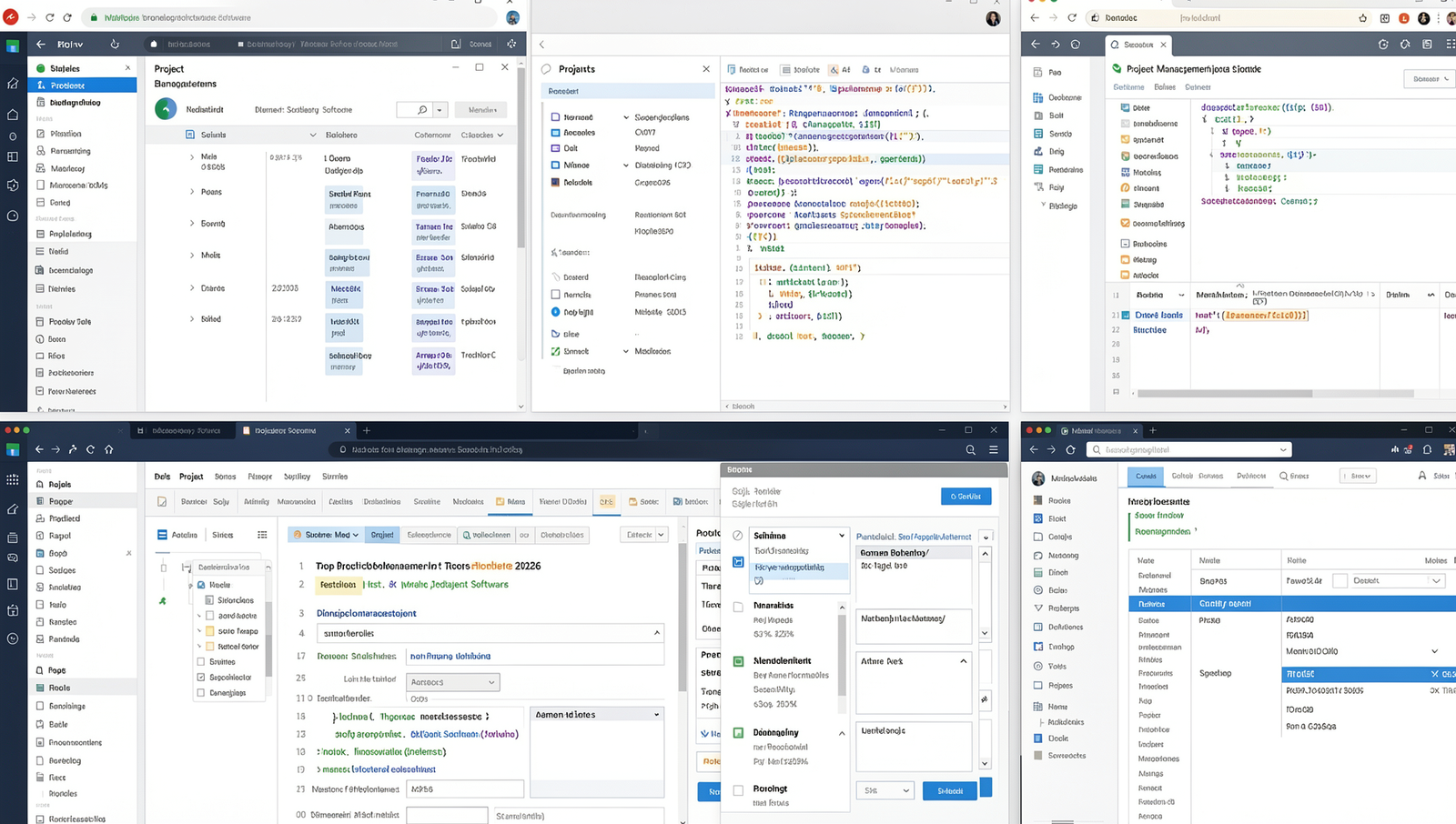Click the Pao page icon in top-right sidebar
The image size is (1456, 824).
coord(1037,72)
